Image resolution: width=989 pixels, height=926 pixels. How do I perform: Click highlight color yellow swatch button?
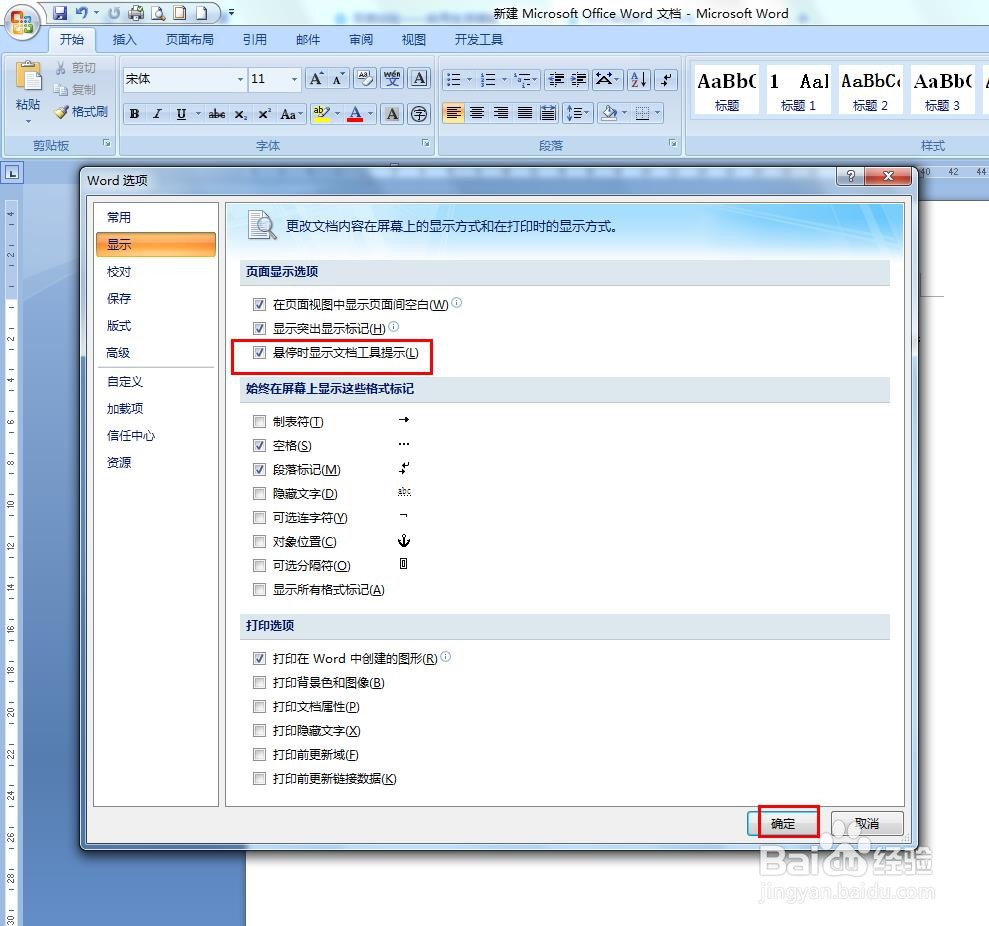pyautogui.click(x=322, y=114)
